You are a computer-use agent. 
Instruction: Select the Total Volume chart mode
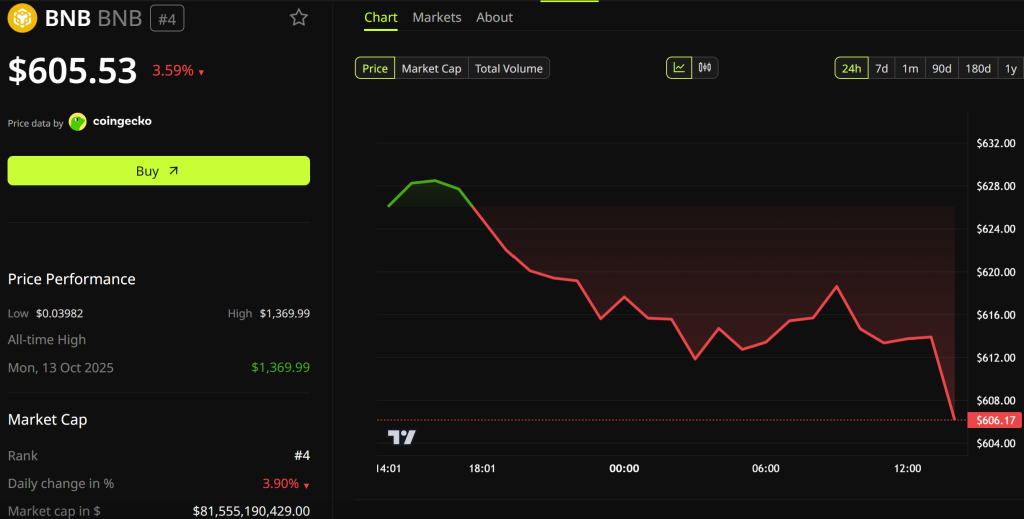pos(509,68)
